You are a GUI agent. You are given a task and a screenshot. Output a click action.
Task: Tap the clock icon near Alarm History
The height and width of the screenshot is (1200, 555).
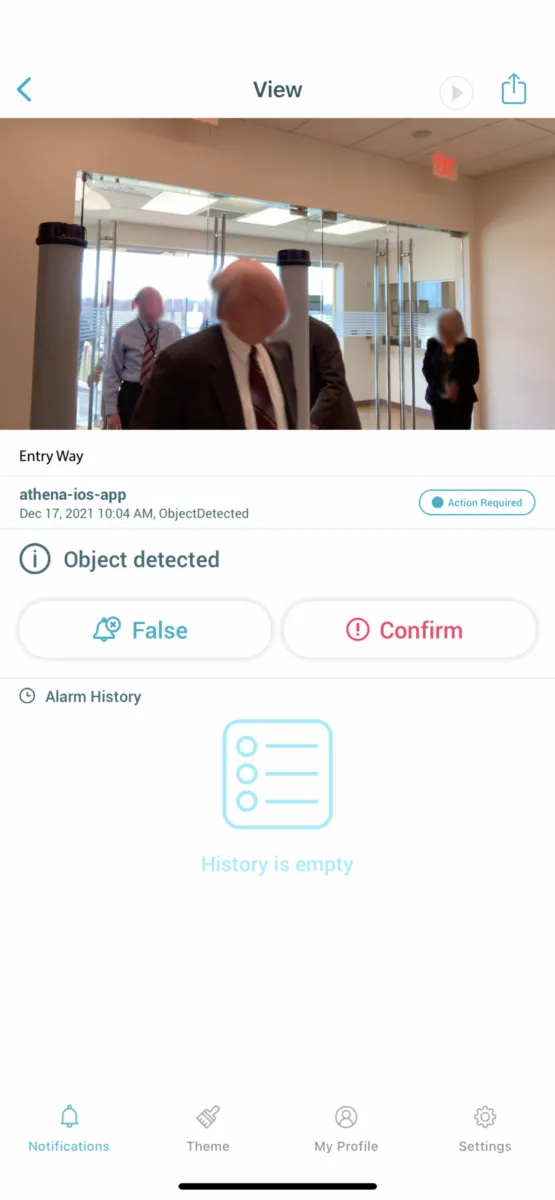click(28, 696)
